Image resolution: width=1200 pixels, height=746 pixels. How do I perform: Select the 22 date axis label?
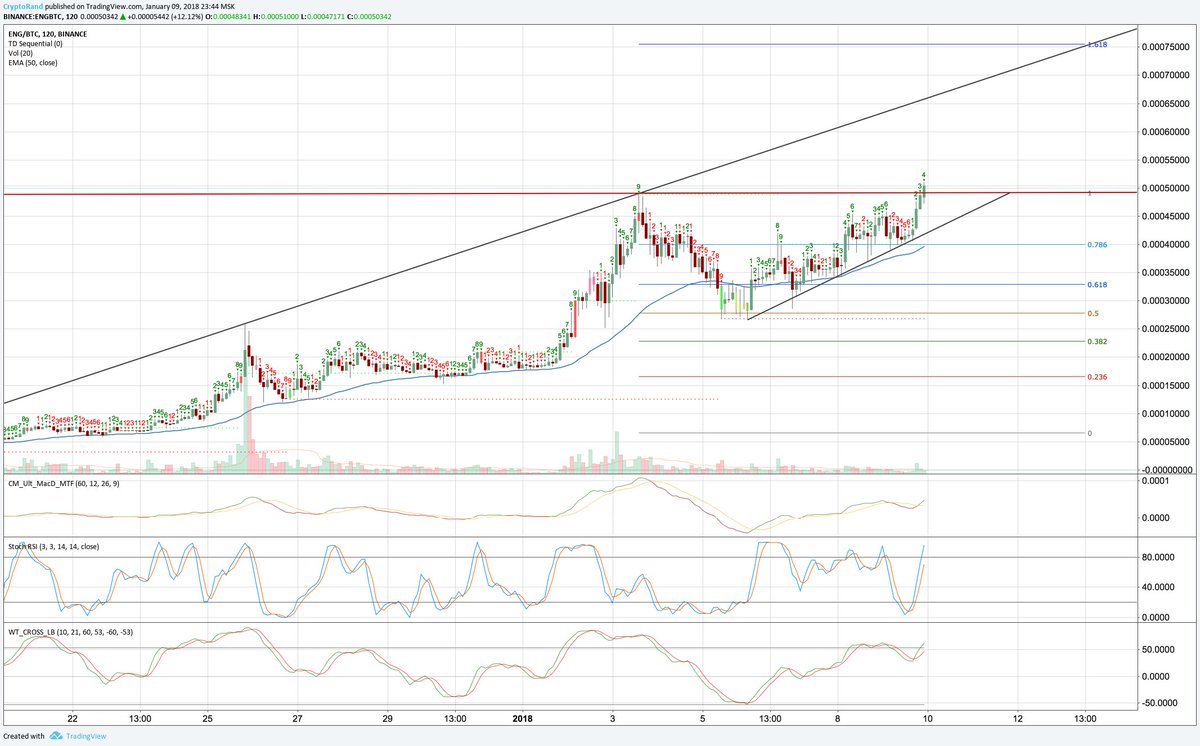[72, 718]
